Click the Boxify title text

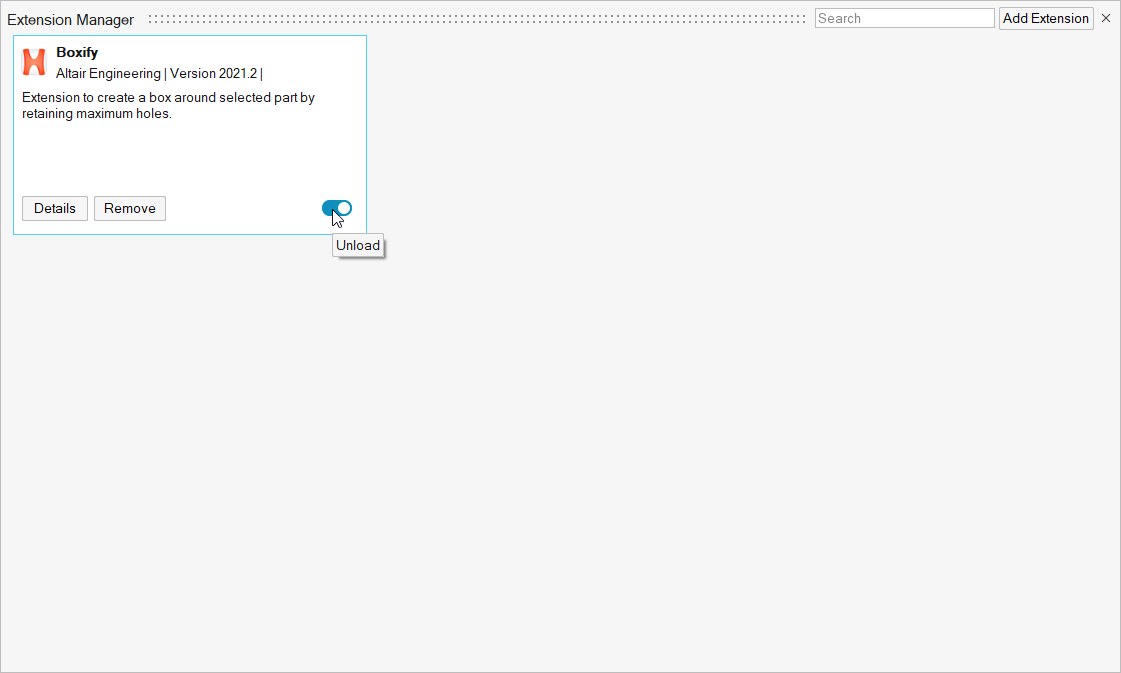click(x=77, y=52)
